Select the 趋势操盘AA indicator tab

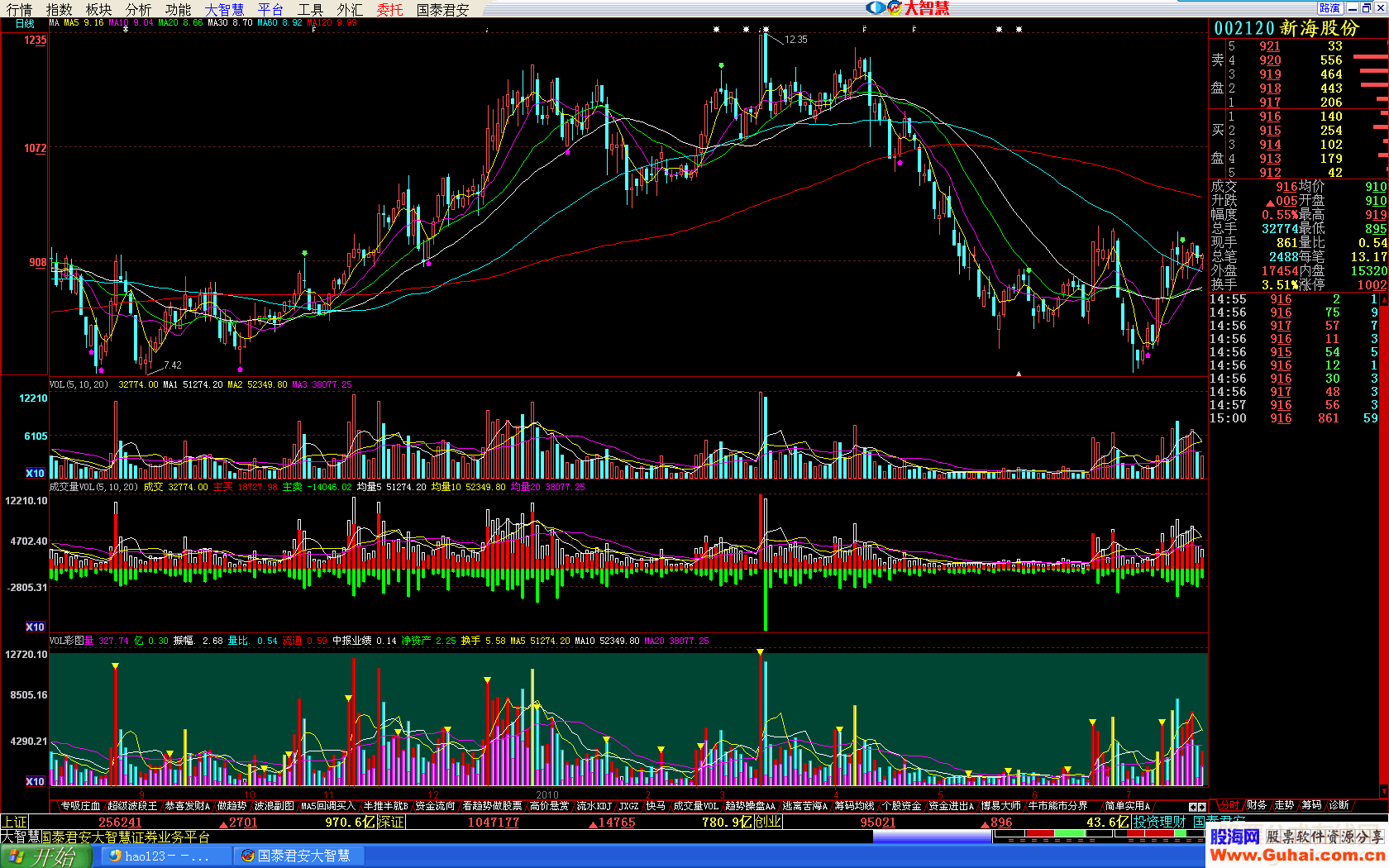coord(751,806)
